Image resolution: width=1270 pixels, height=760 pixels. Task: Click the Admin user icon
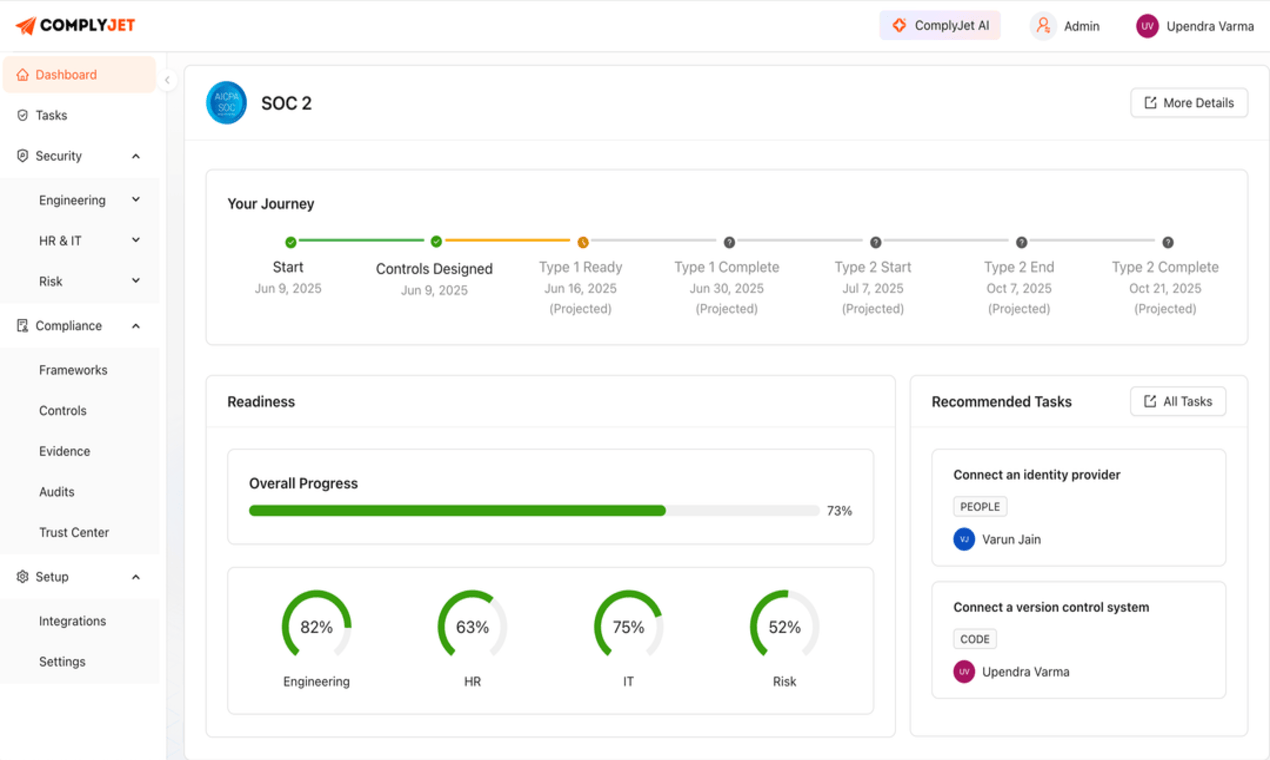click(x=1043, y=26)
